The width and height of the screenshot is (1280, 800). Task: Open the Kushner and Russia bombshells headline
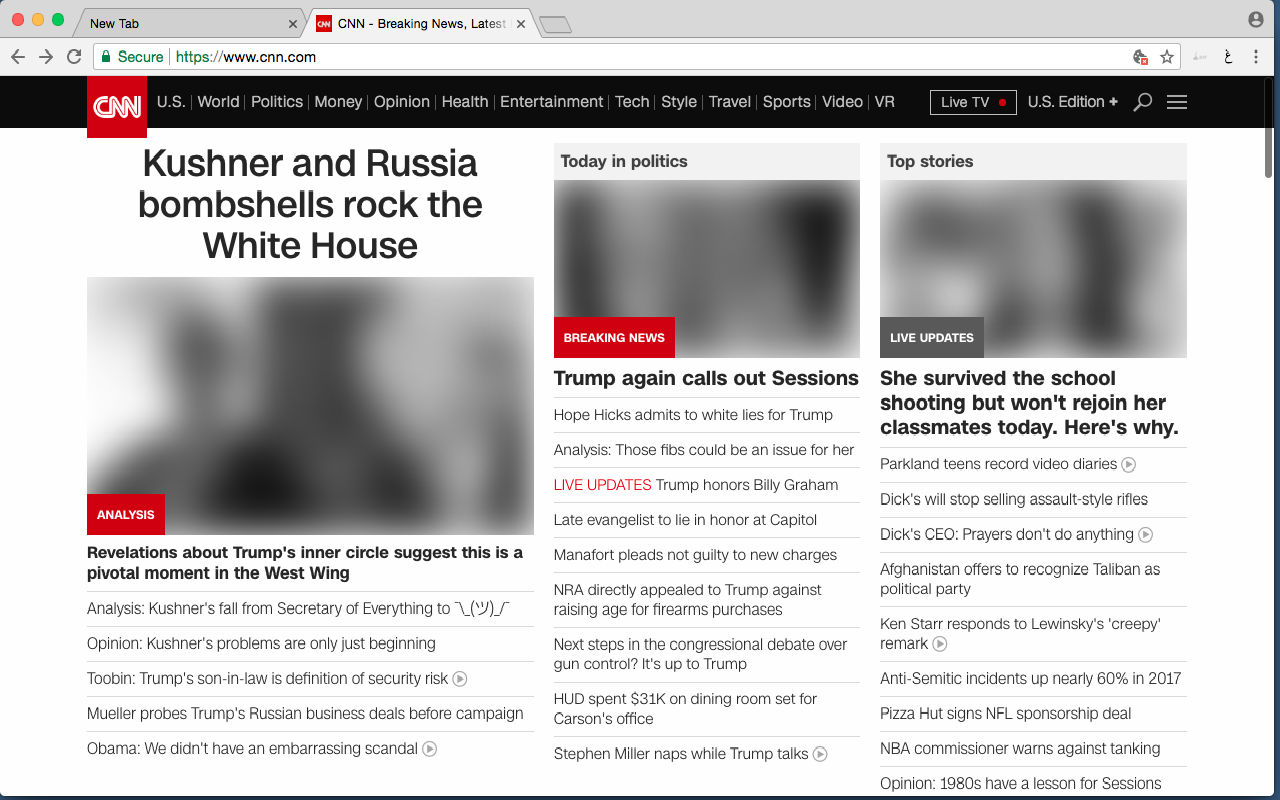(x=310, y=204)
